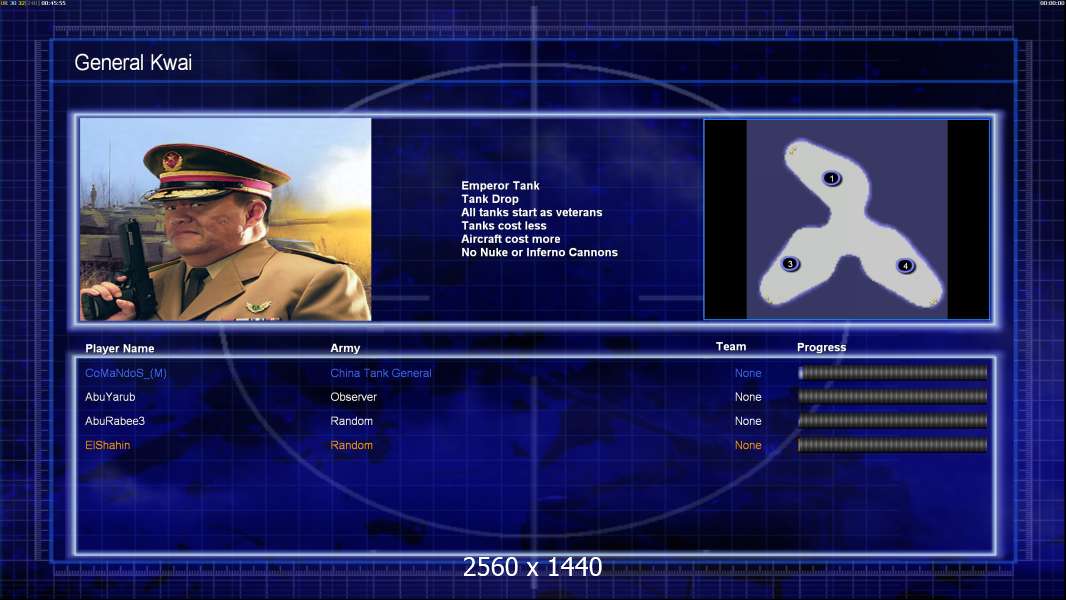Click China Tank General army entry

click(381, 373)
